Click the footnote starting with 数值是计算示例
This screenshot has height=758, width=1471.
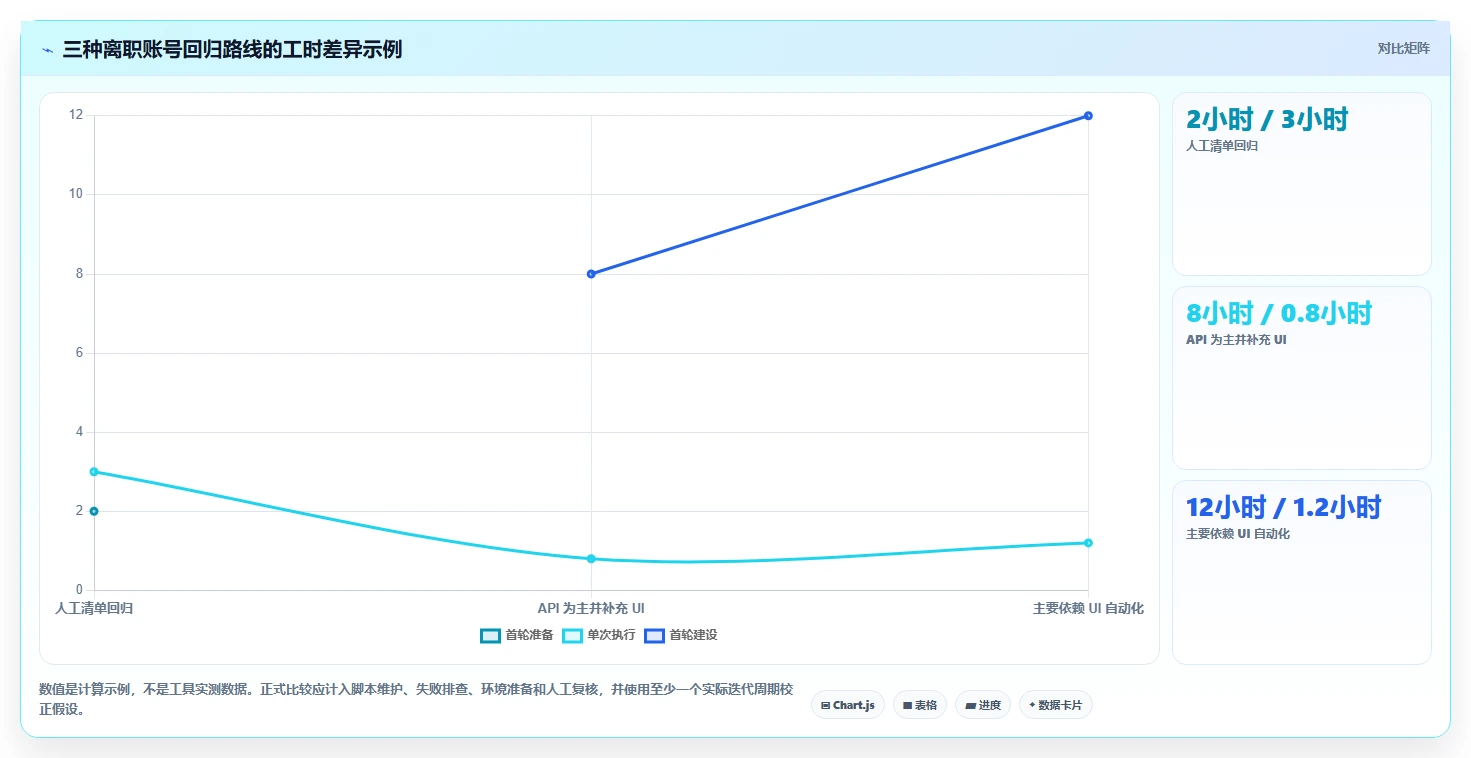tap(416, 700)
